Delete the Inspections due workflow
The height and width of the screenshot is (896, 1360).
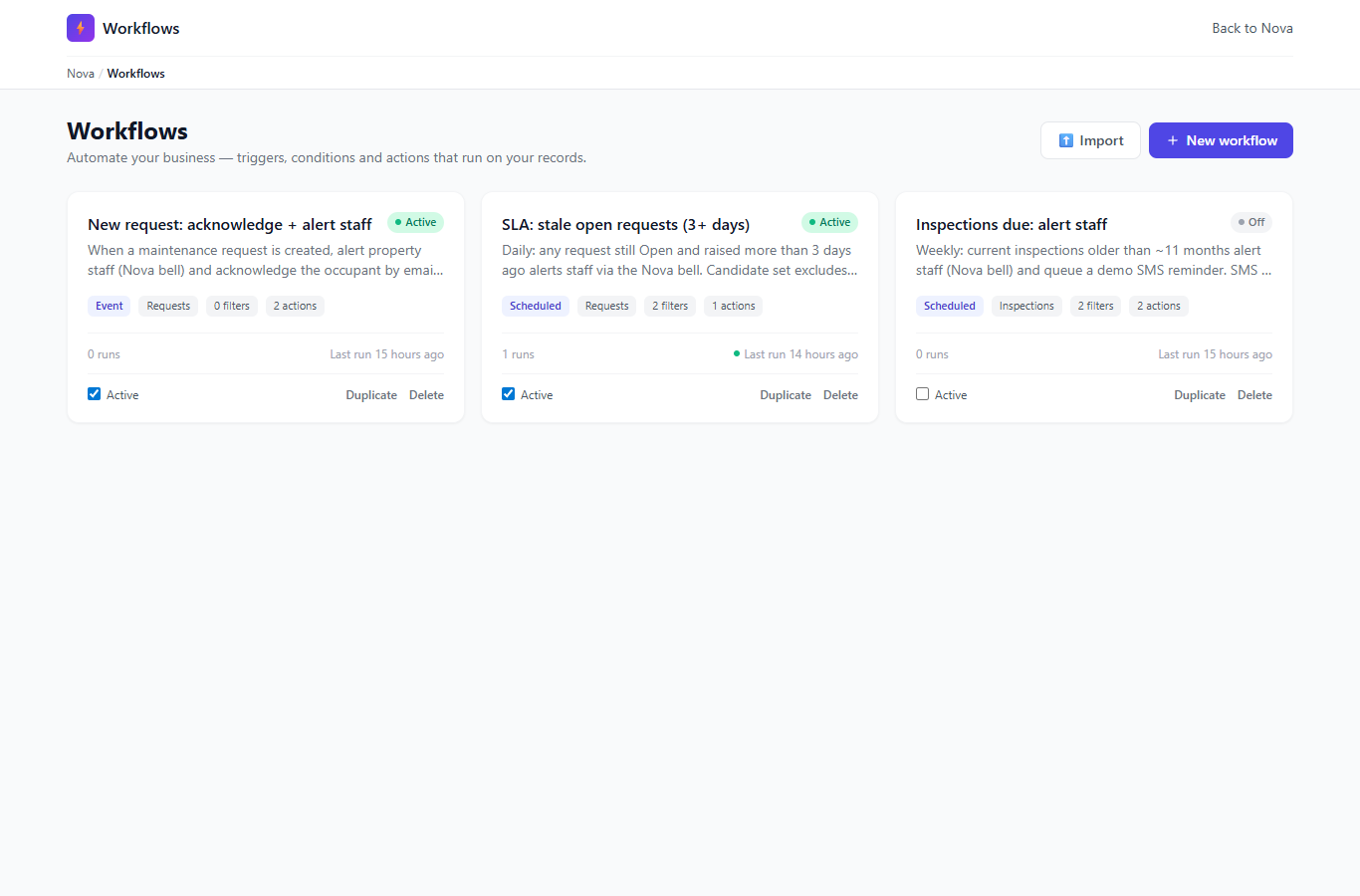pyautogui.click(x=1254, y=395)
